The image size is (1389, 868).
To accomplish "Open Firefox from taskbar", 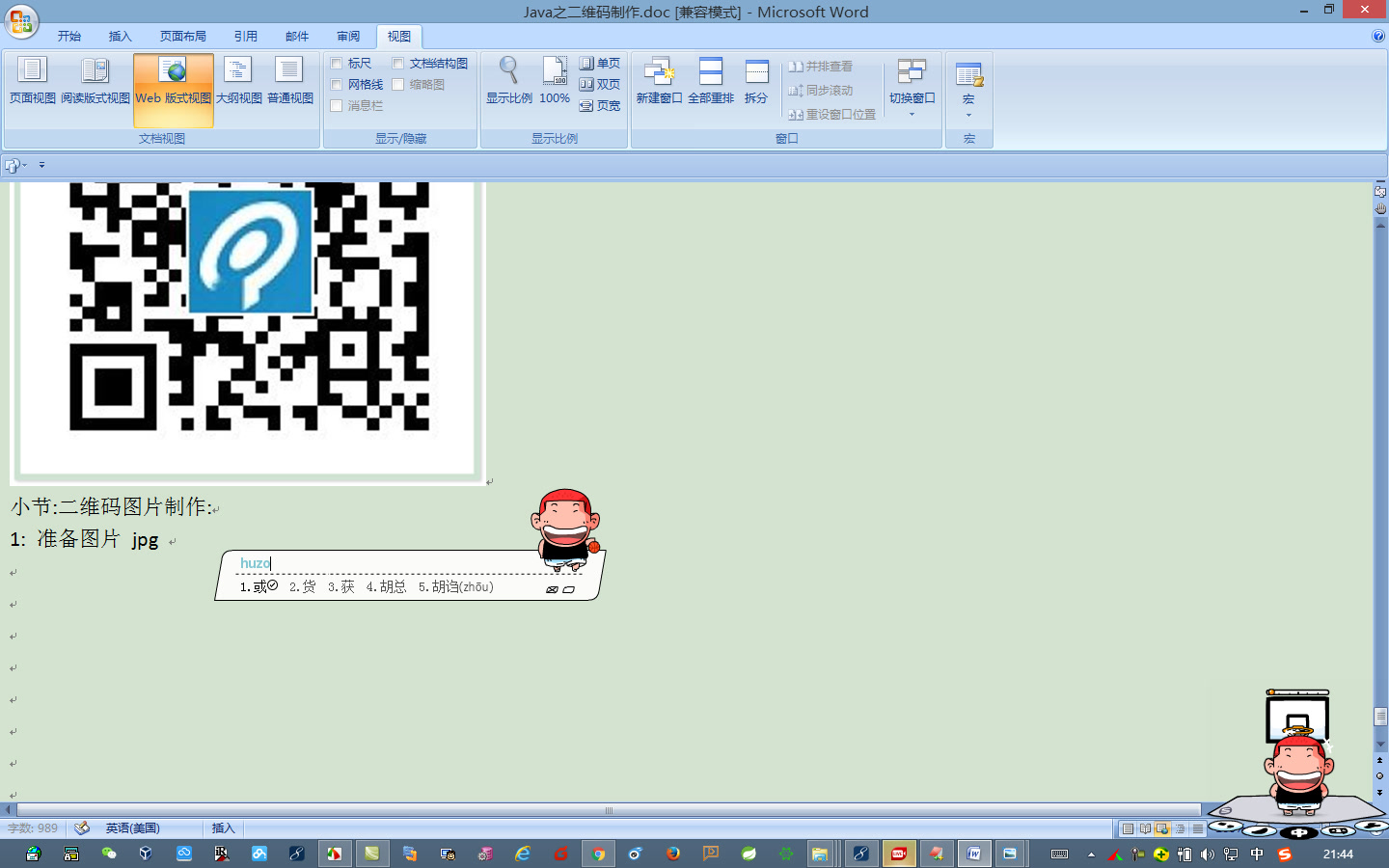I will click(x=673, y=854).
